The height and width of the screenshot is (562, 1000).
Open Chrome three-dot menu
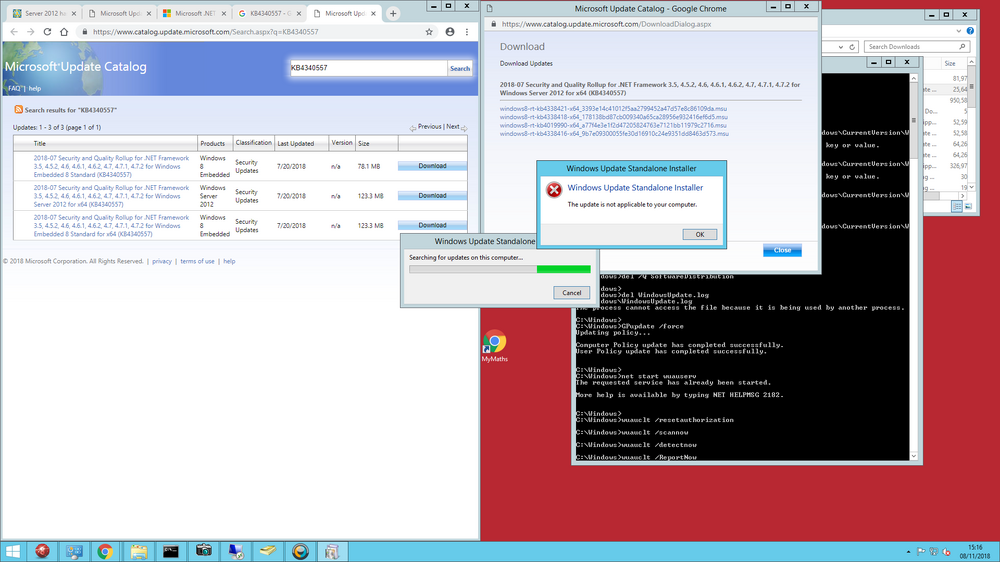coord(467,31)
